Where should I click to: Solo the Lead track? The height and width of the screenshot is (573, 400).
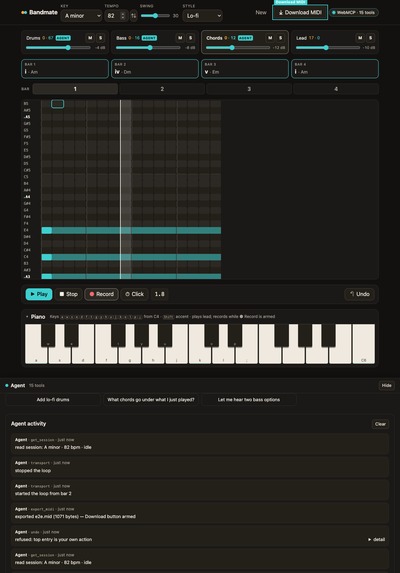[370, 38]
